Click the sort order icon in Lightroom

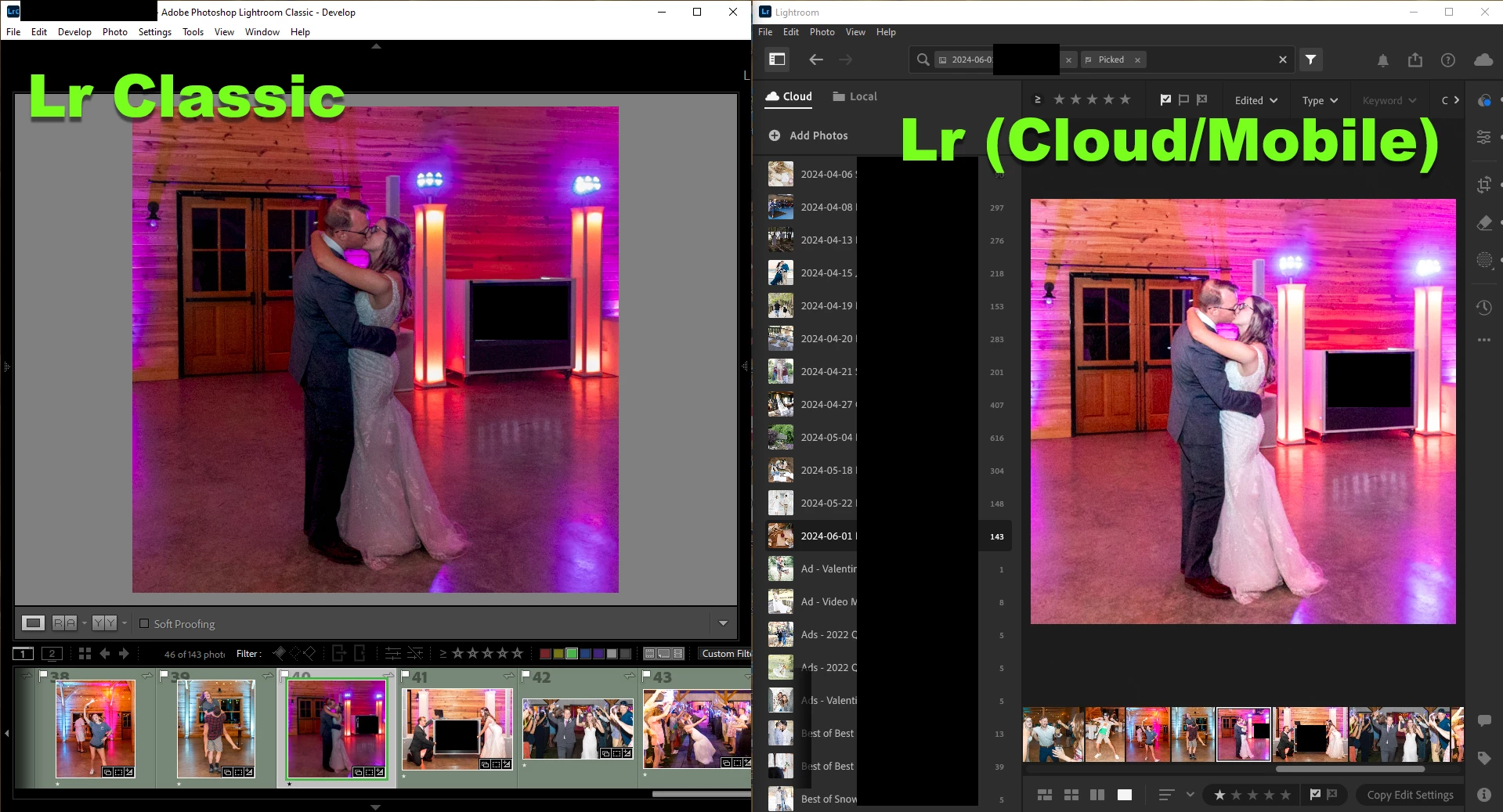click(1166, 795)
